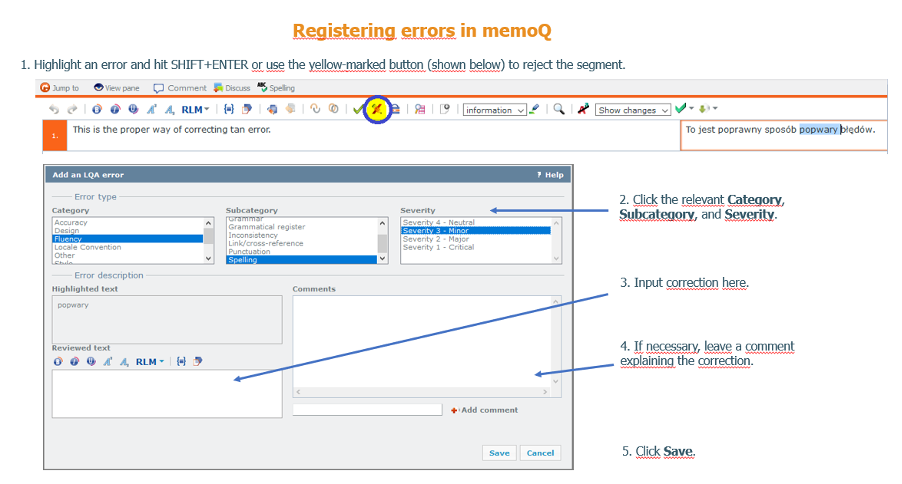Click the split segments icon
Viewport: 902px width, 484px height.
point(333,108)
